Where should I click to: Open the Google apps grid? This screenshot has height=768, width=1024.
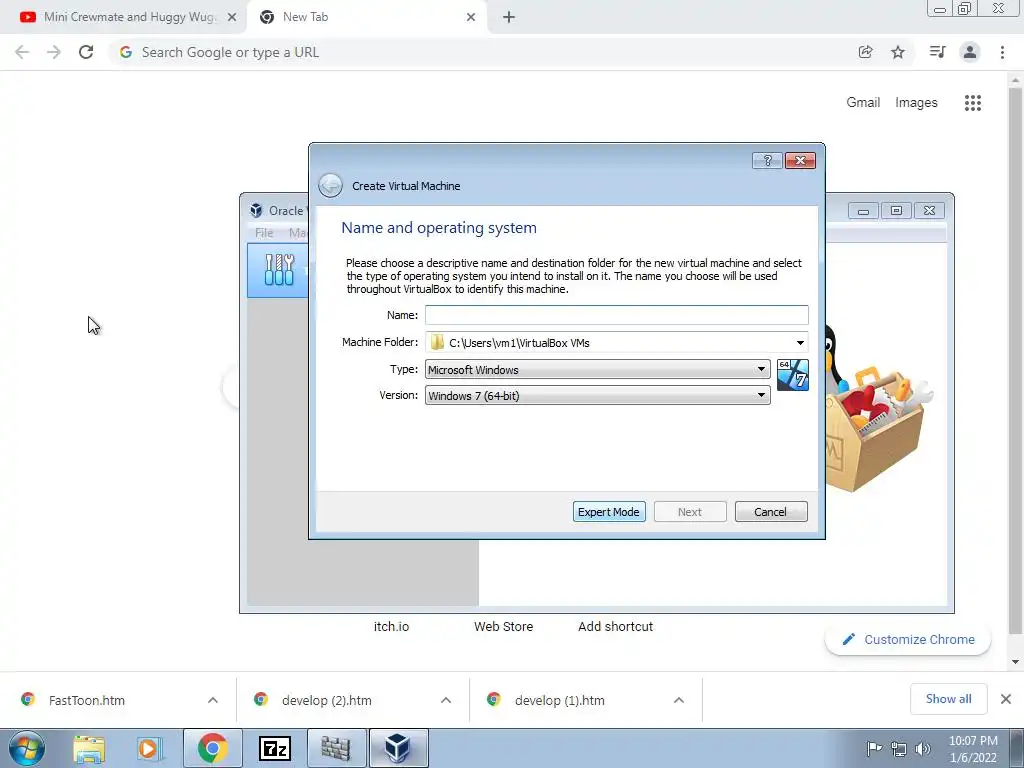coord(973,103)
